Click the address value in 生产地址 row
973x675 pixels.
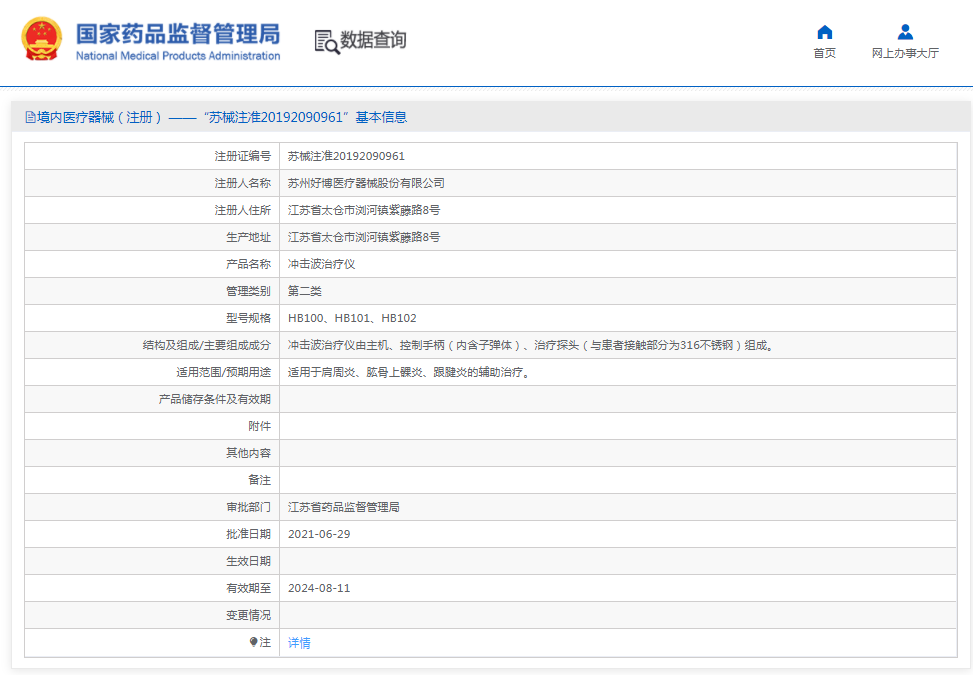pyautogui.click(x=364, y=237)
